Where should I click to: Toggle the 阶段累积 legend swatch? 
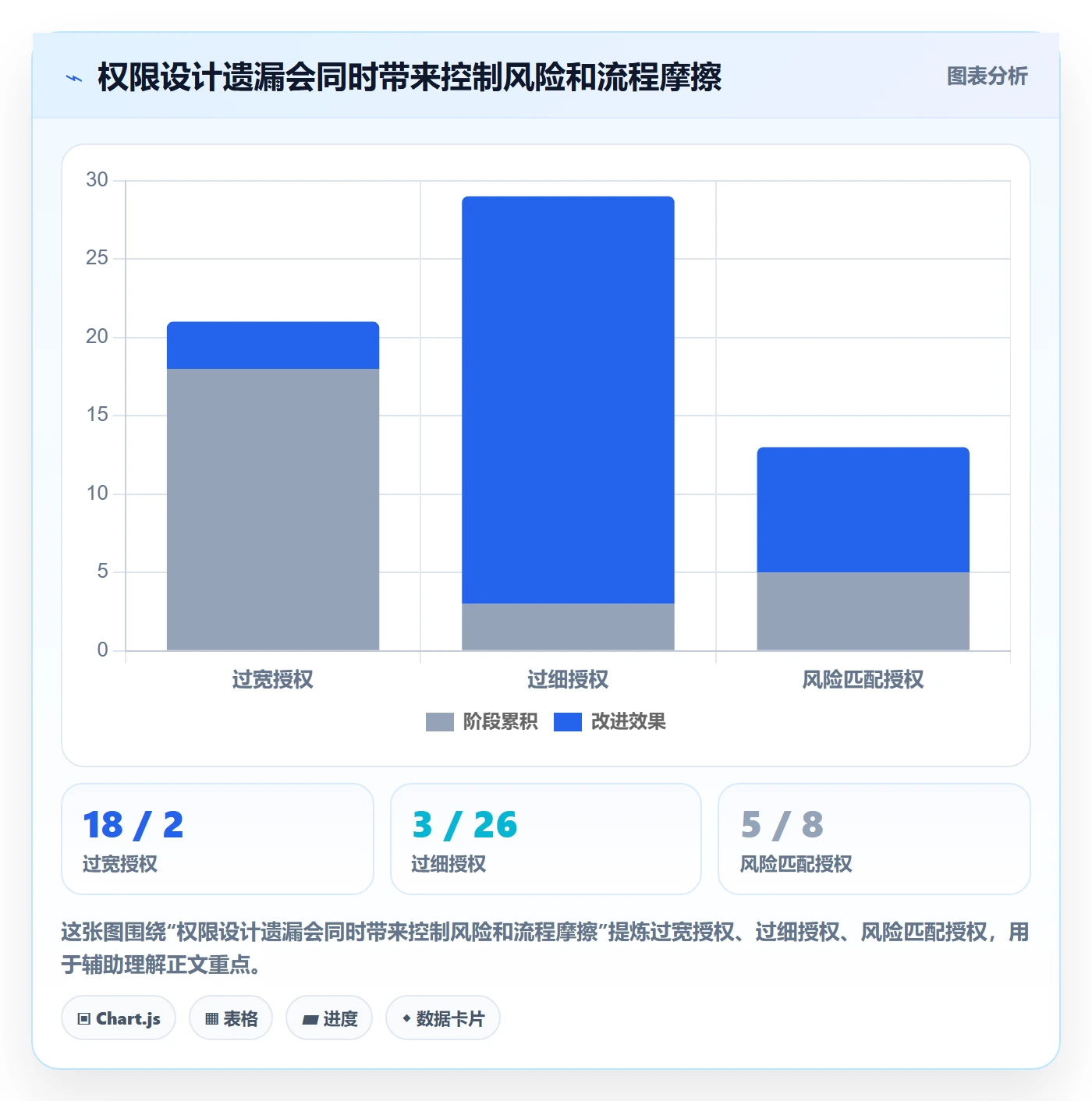point(439,722)
